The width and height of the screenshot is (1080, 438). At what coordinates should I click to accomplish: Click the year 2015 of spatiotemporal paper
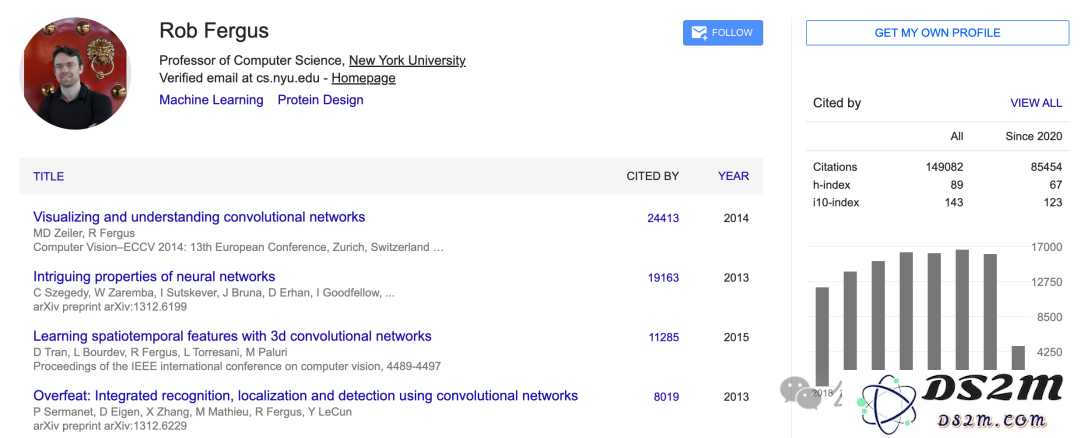click(736, 337)
